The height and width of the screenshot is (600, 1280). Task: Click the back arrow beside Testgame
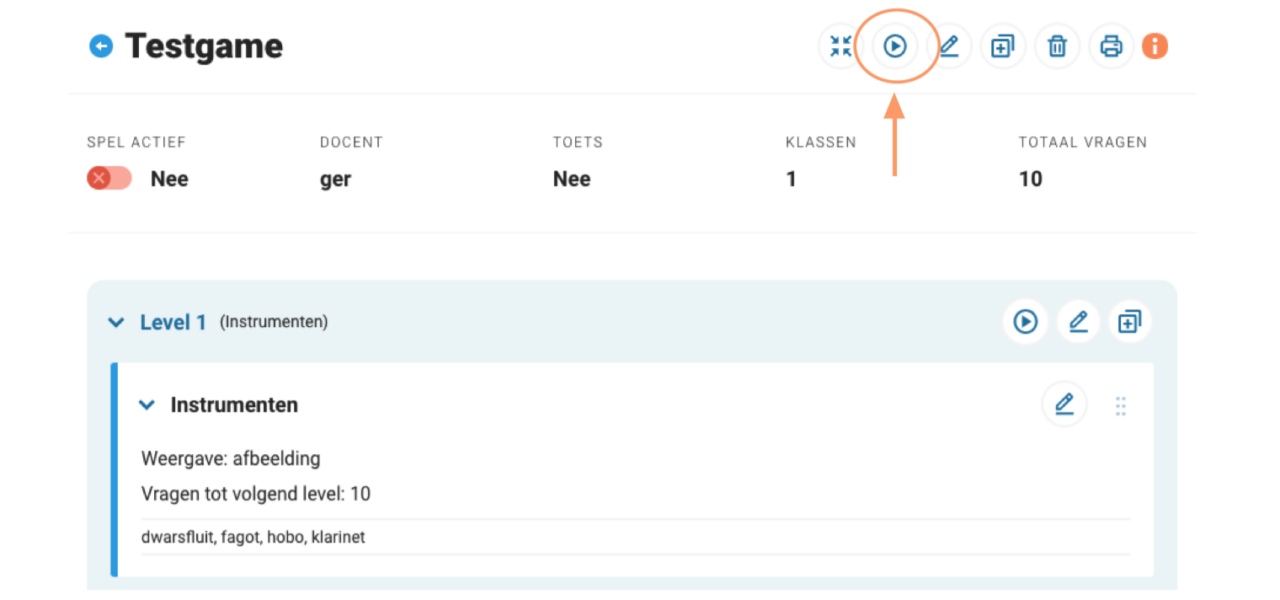pos(101,46)
